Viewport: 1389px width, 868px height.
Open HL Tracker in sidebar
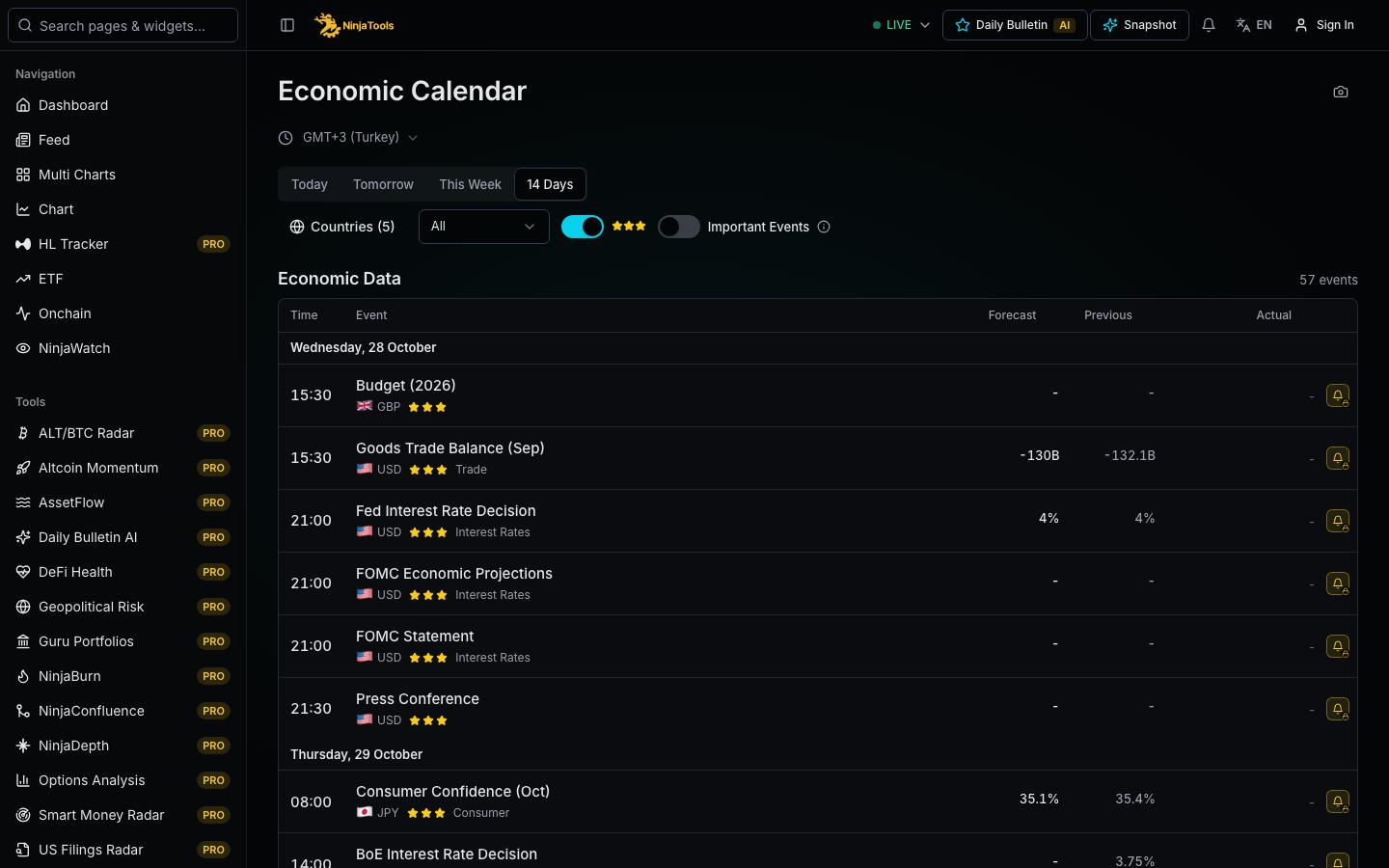point(123,244)
